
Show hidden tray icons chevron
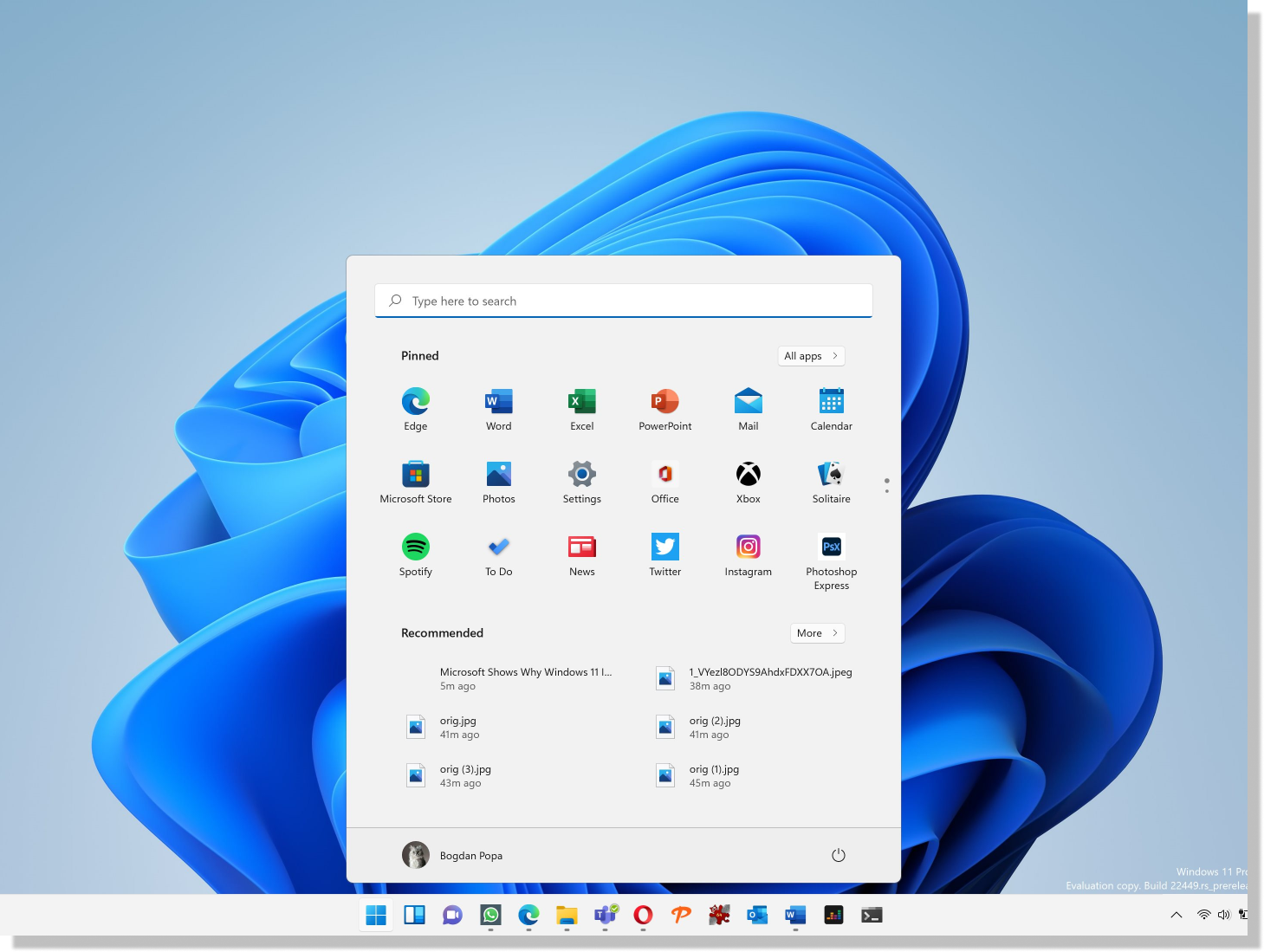click(1176, 915)
